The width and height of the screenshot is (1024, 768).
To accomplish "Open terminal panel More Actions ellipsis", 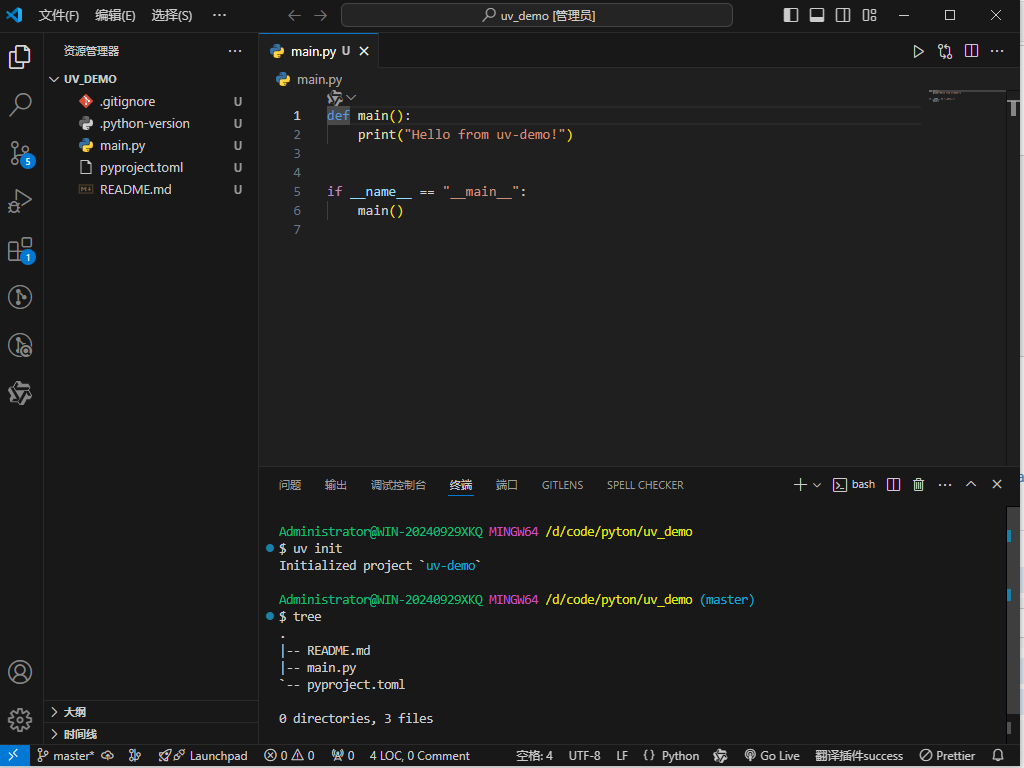I will click(944, 485).
